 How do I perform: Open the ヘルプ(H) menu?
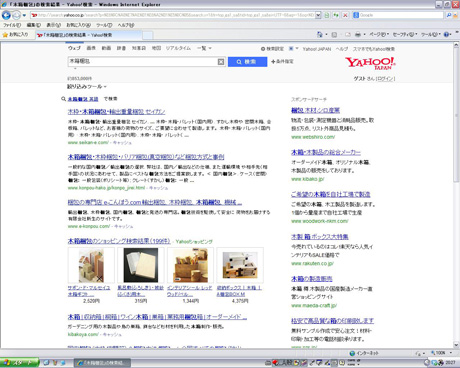pyautogui.click(x=126, y=25)
